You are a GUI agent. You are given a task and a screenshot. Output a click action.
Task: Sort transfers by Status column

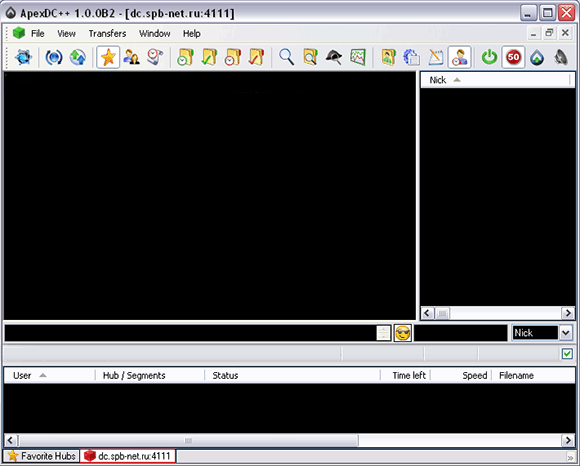[x=292, y=376]
